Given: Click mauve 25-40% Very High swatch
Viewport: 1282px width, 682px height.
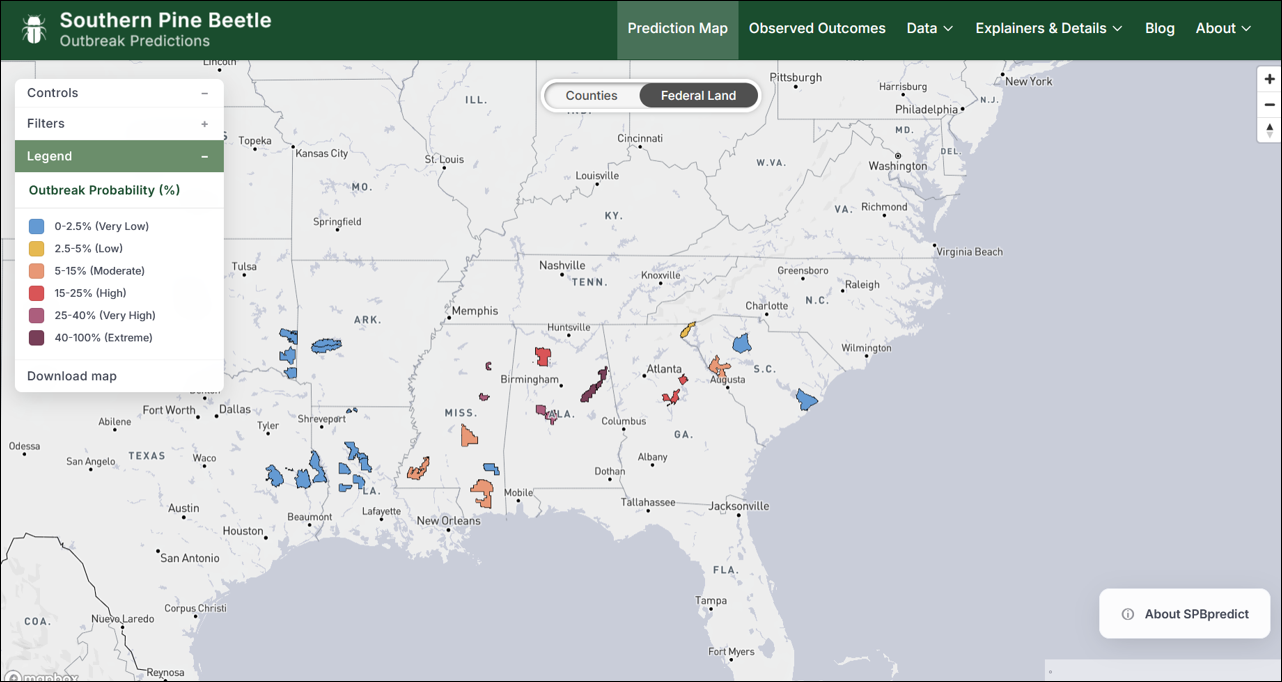Looking at the screenshot, I should click(x=37, y=316).
